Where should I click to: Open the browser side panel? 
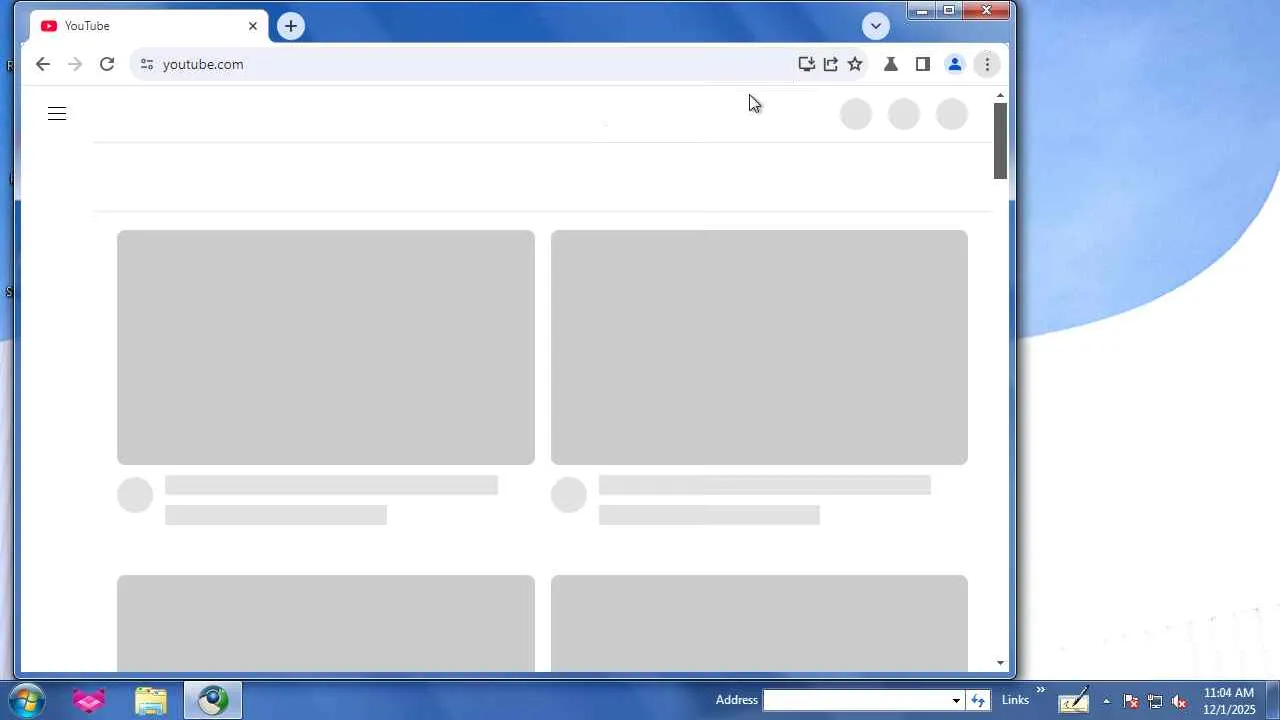point(923,64)
